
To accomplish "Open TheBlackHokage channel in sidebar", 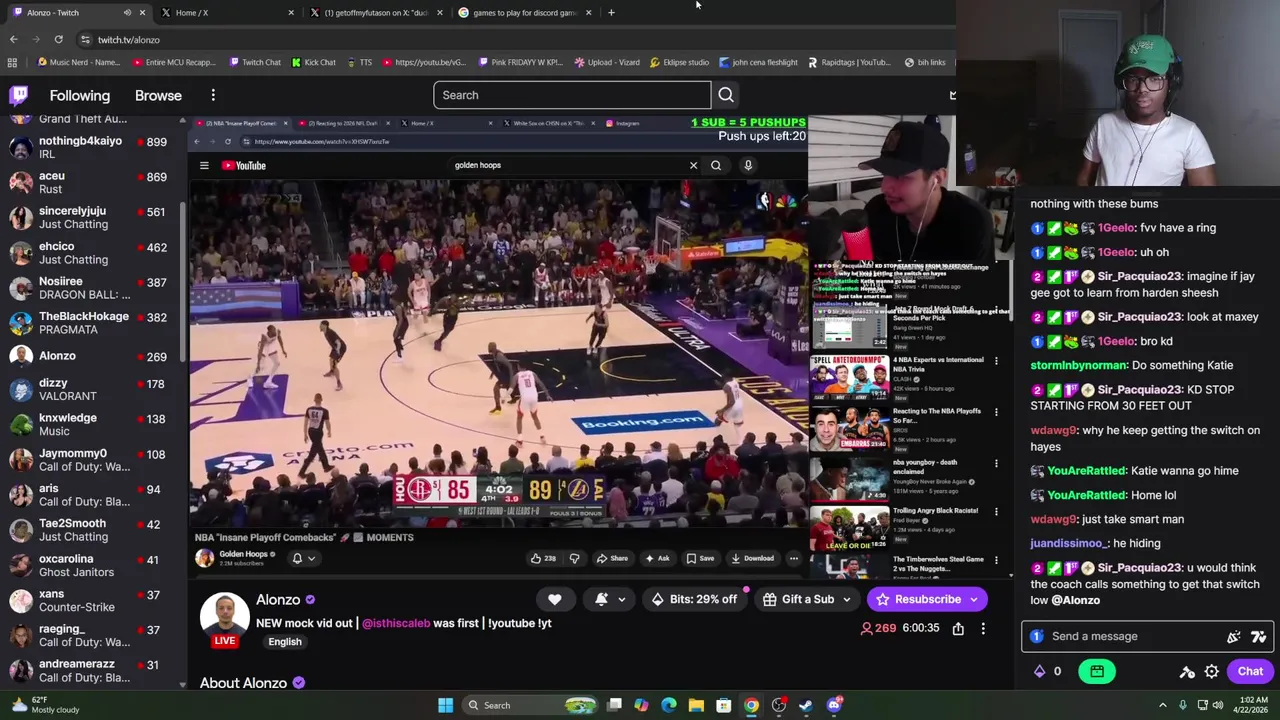I will (90, 323).
